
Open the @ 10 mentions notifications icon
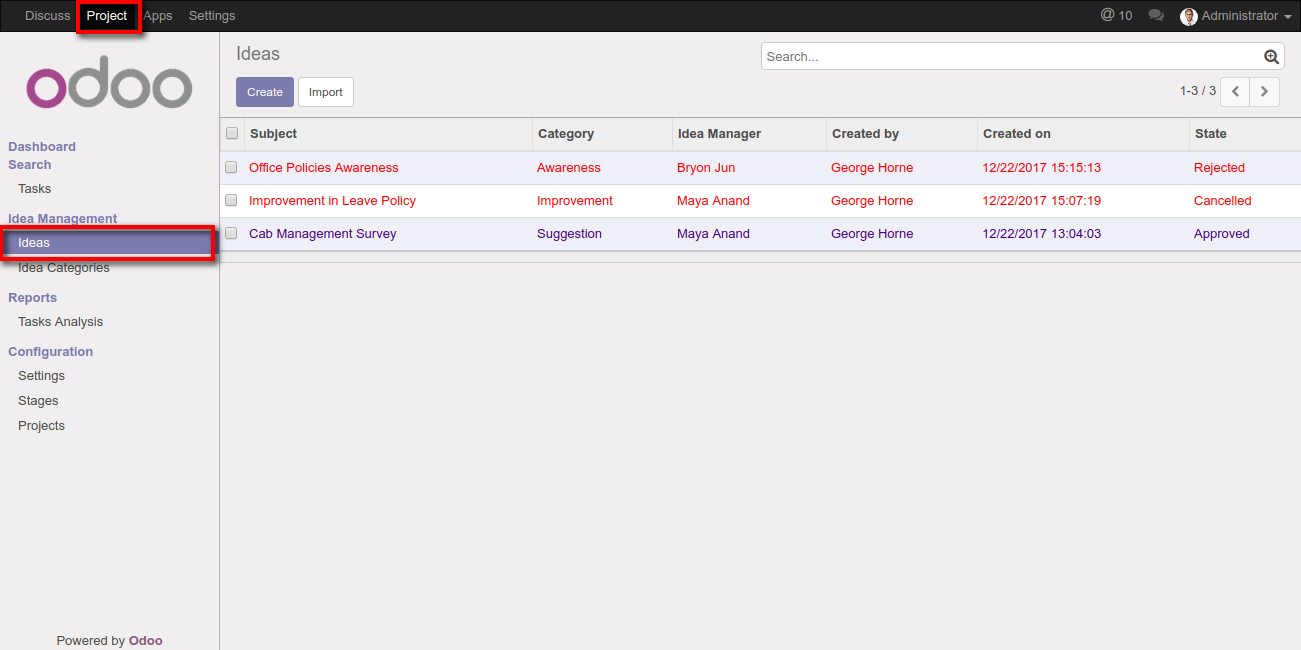click(1116, 16)
